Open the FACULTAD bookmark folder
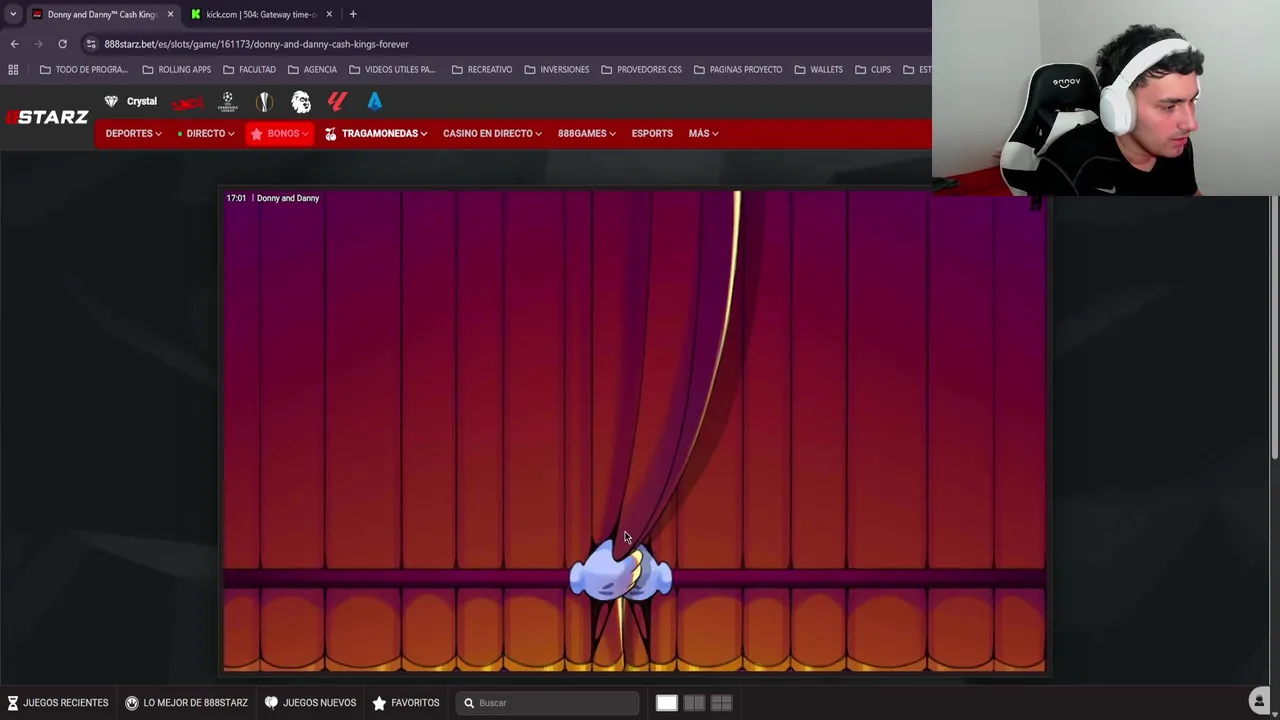The height and width of the screenshot is (720, 1280). point(249,69)
